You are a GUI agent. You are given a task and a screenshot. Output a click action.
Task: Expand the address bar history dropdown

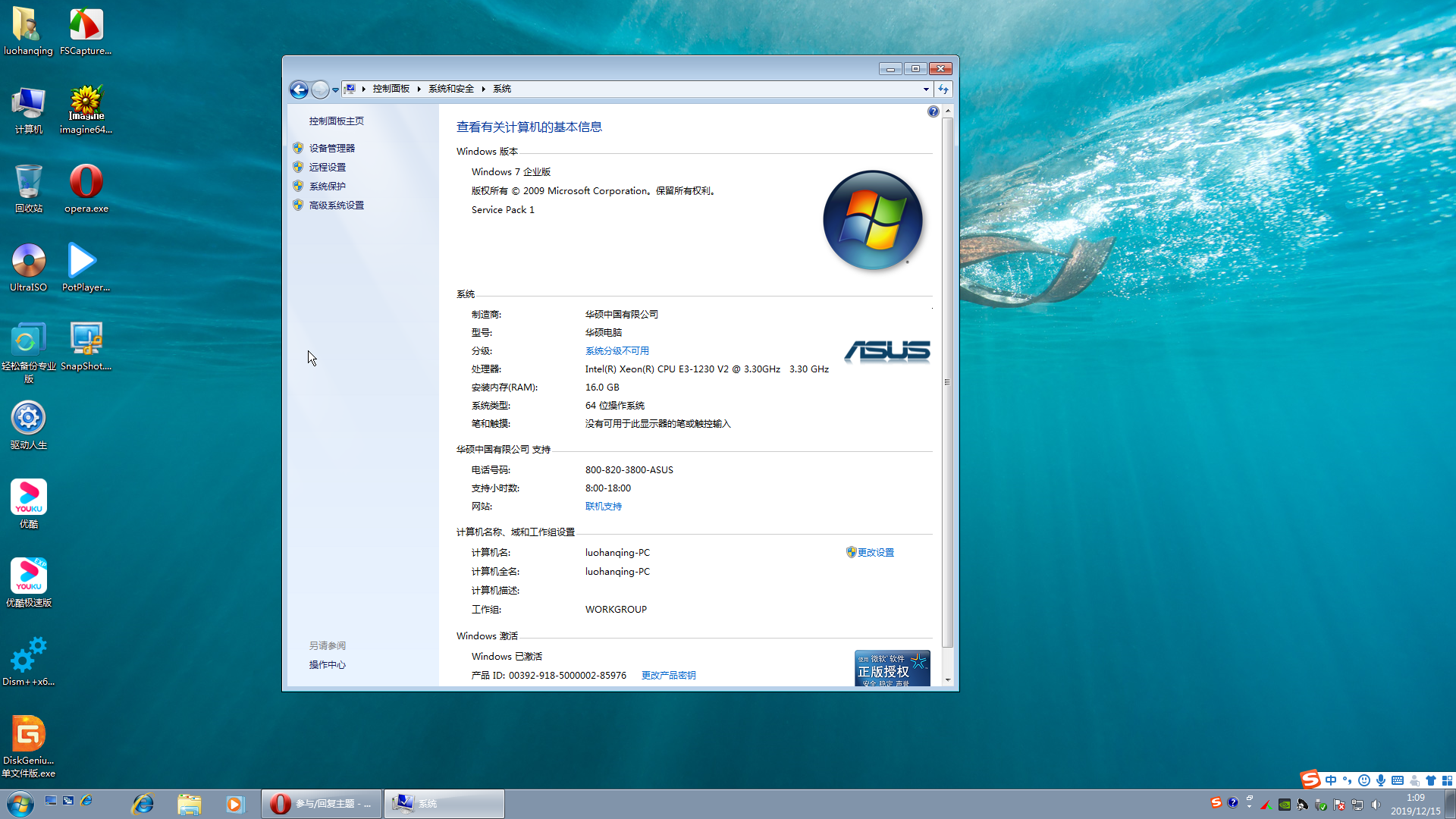coord(926,89)
